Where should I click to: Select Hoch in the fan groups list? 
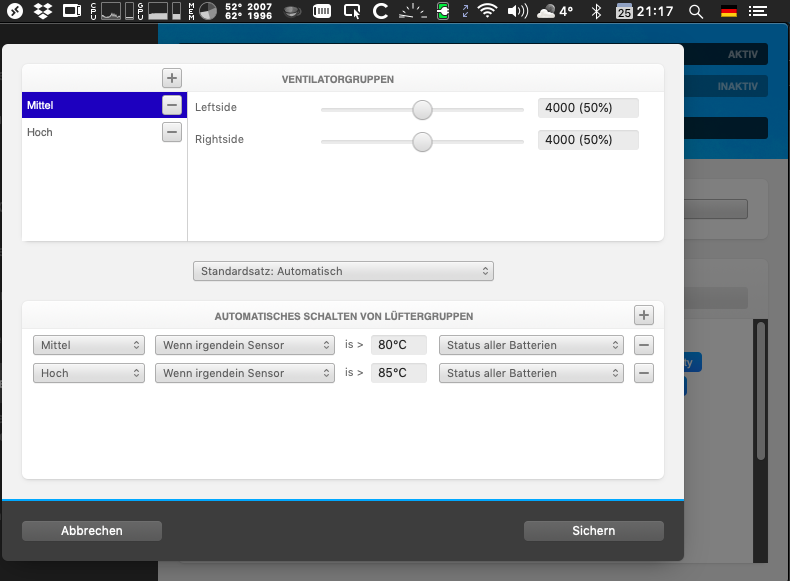[92, 132]
